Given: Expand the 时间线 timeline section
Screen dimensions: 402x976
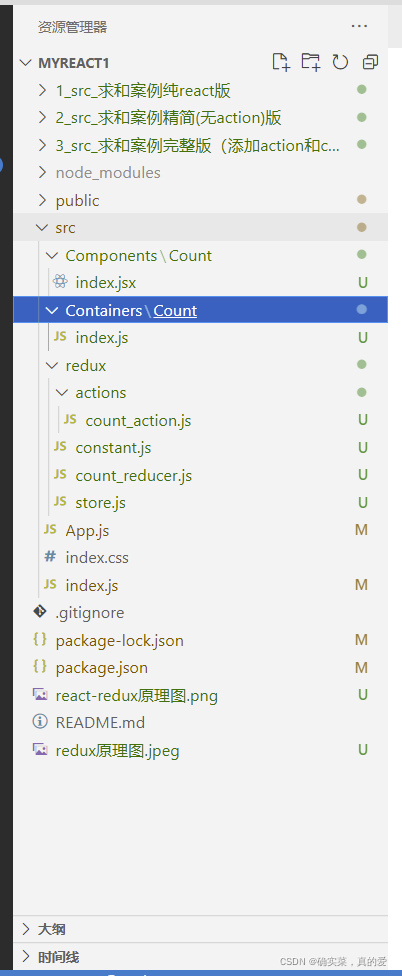Looking at the screenshot, I should 200,957.
